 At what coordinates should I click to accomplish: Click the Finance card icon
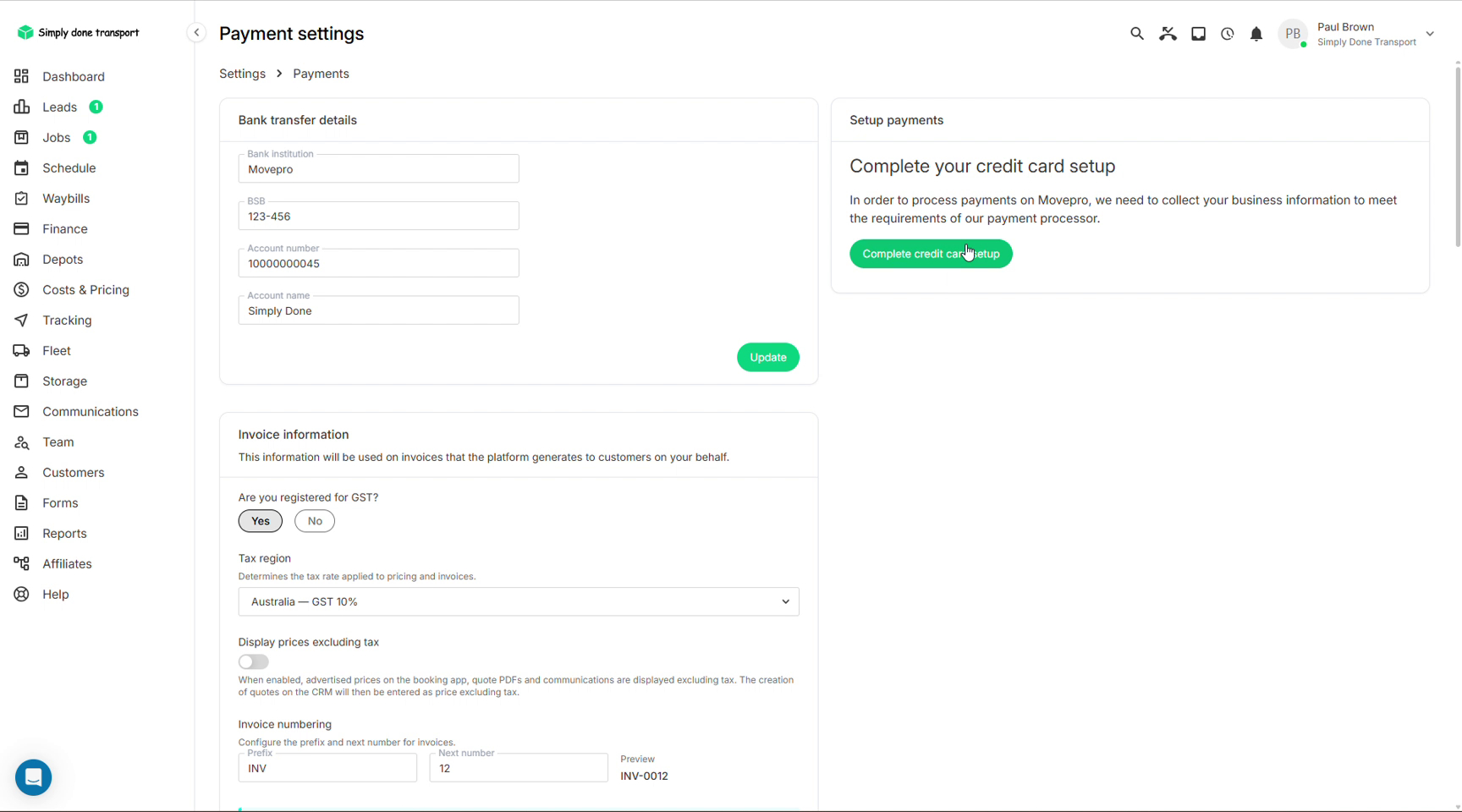[x=21, y=228]
